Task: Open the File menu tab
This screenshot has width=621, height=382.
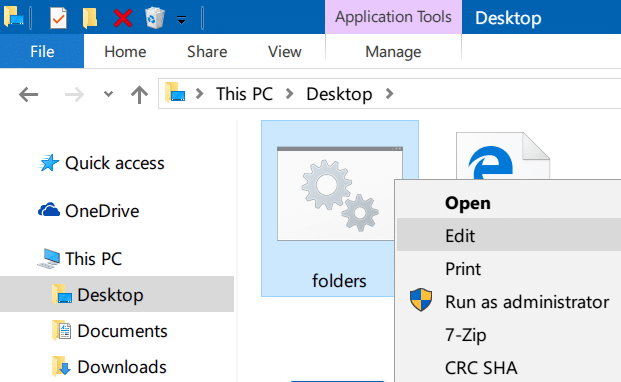Action: pos(42,51)
